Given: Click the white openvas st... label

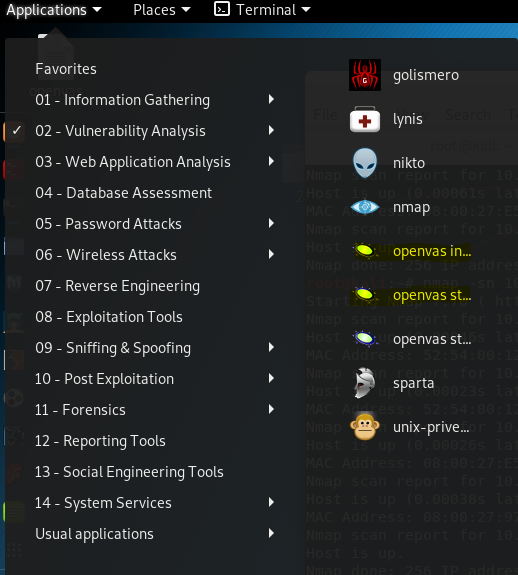Looking at the screenshot, I should [432, 340].
